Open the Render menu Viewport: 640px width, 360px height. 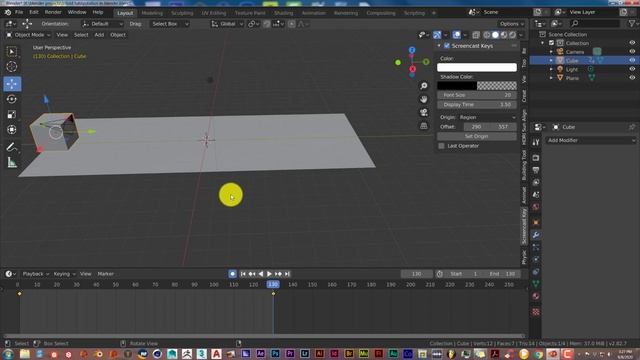click(x=53, y=12)
